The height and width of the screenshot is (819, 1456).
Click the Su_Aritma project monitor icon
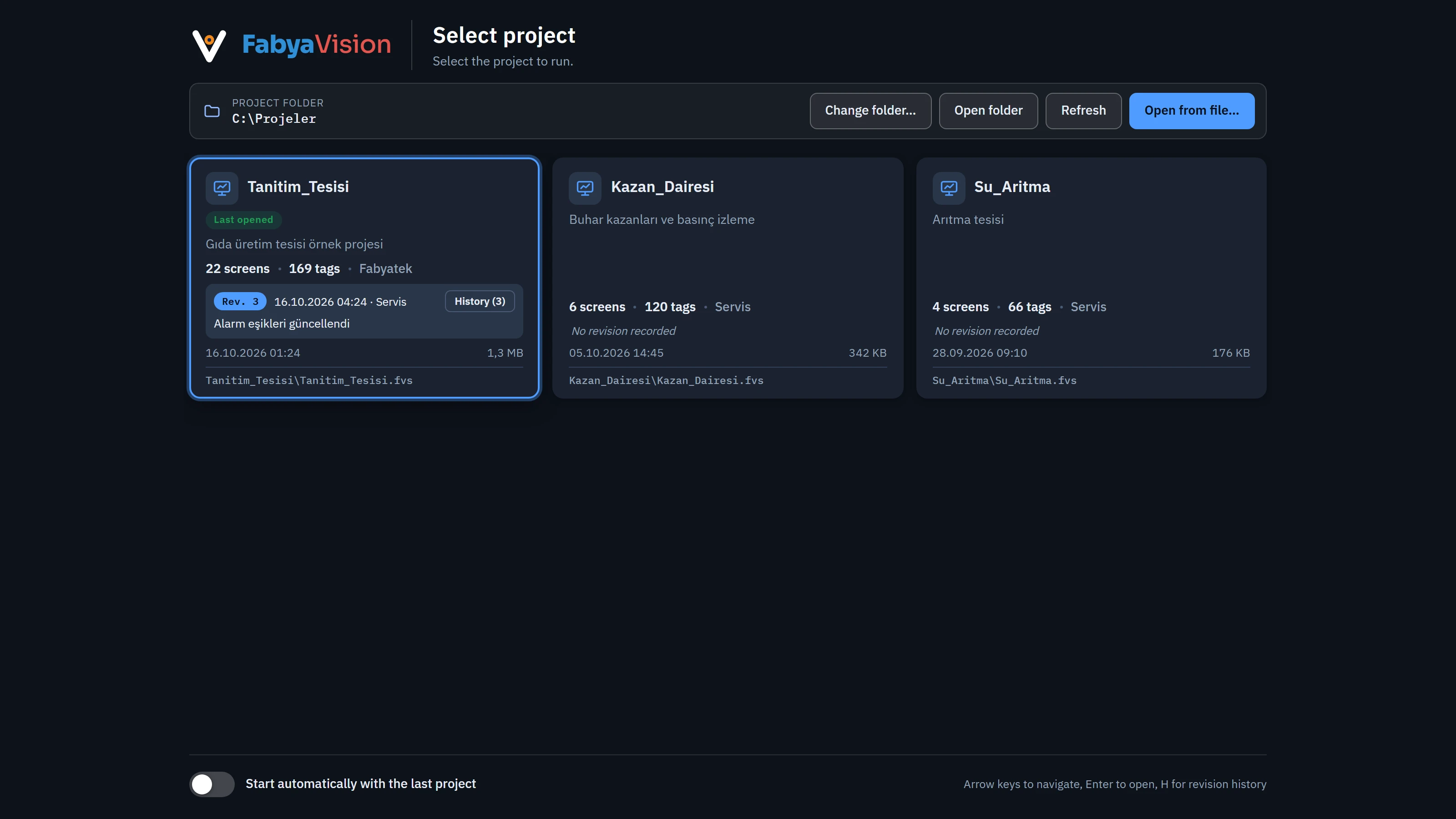[x=949, y=187]
